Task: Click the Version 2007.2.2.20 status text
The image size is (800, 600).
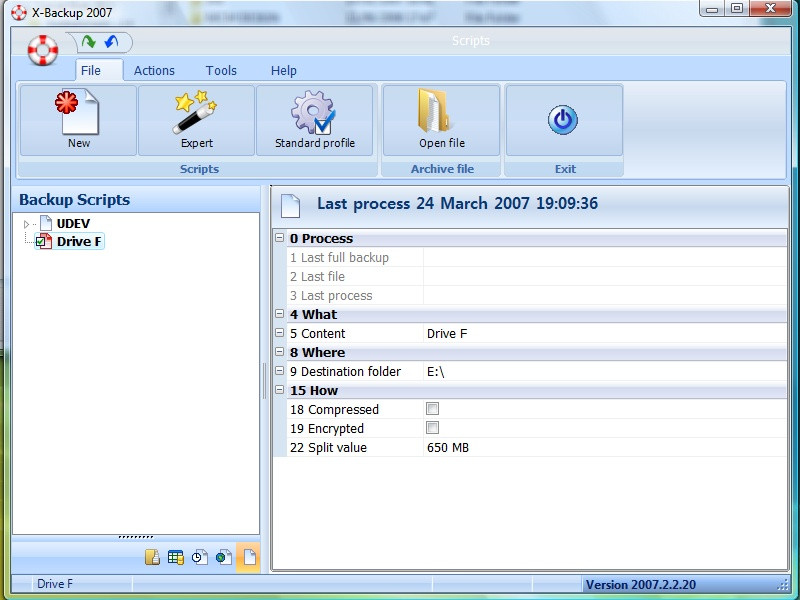Action: coord(640,585)
